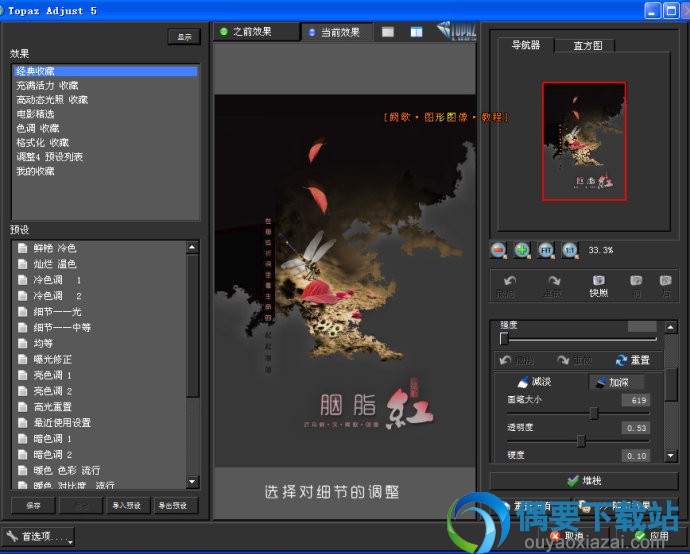Screen dimensions: 690x554
Task: Click the 强度 strength slider handle
Action: pos(504,338)
